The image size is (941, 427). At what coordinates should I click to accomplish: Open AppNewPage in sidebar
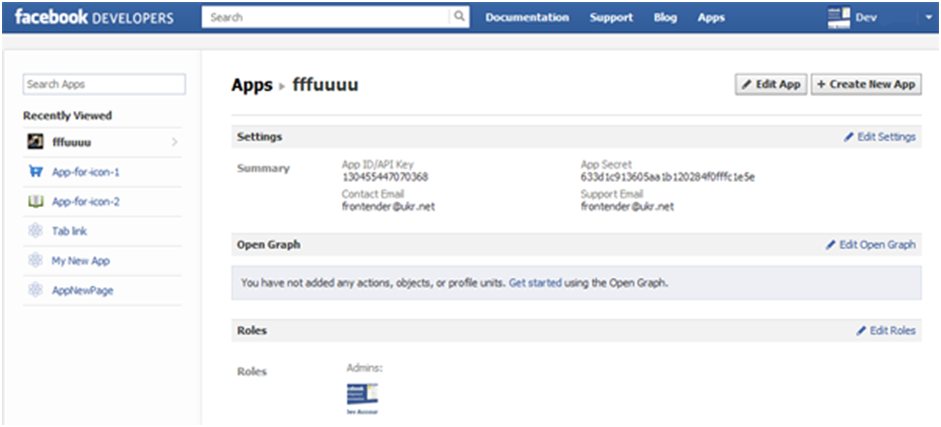(83, 290)
